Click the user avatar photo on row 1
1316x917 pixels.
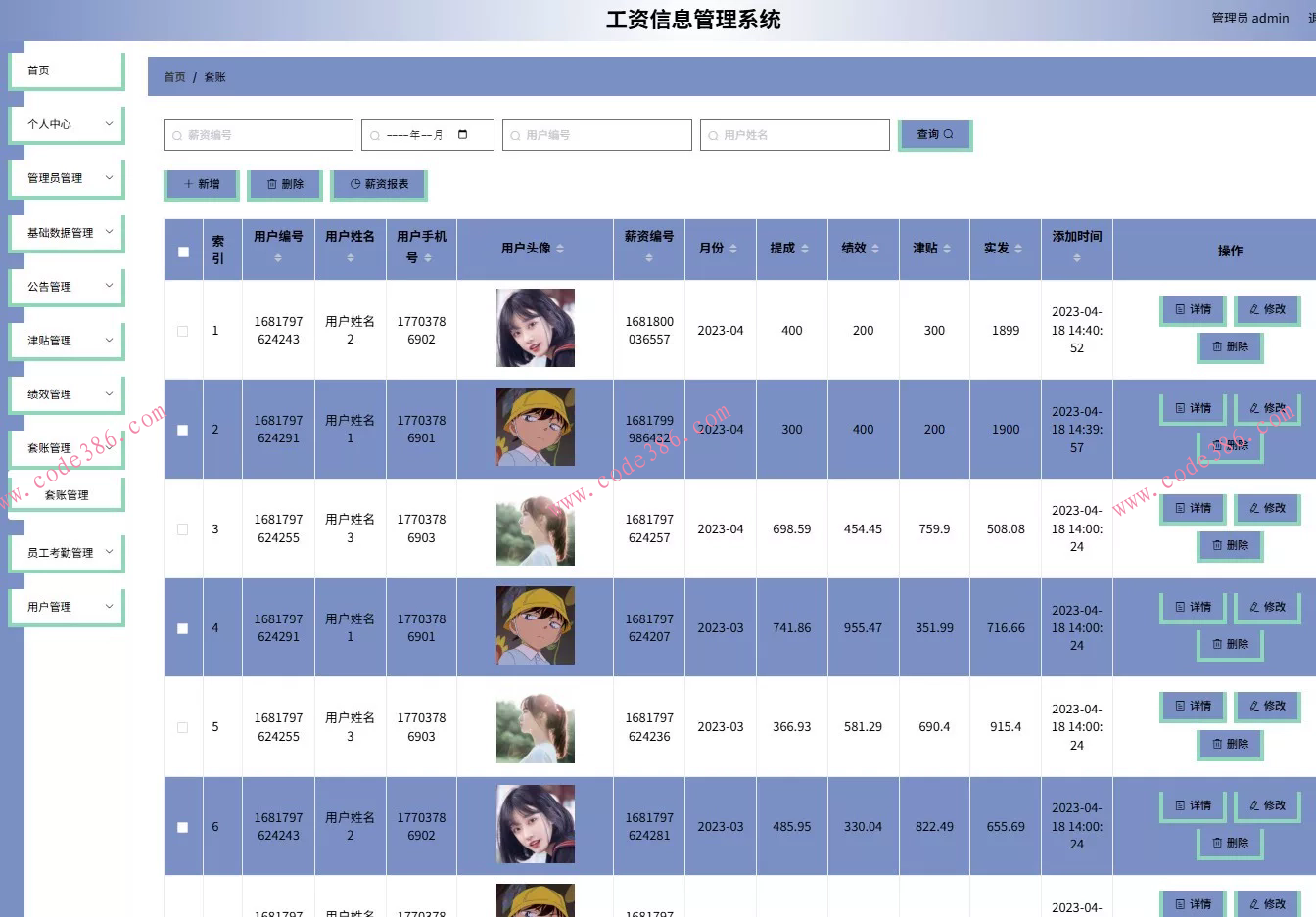(535, 328)
